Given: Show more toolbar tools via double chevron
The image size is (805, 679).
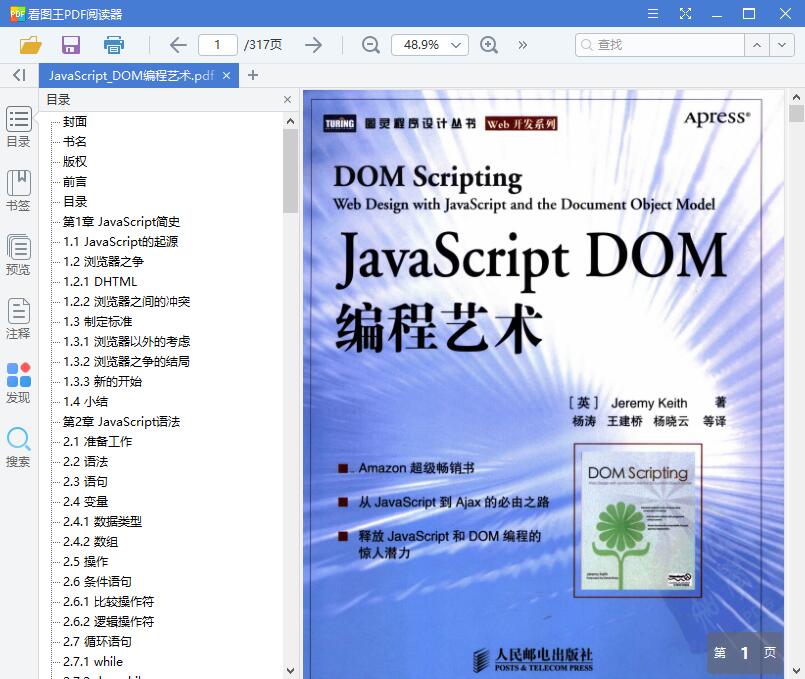Looking at the screenshot, I should point(523,45).
